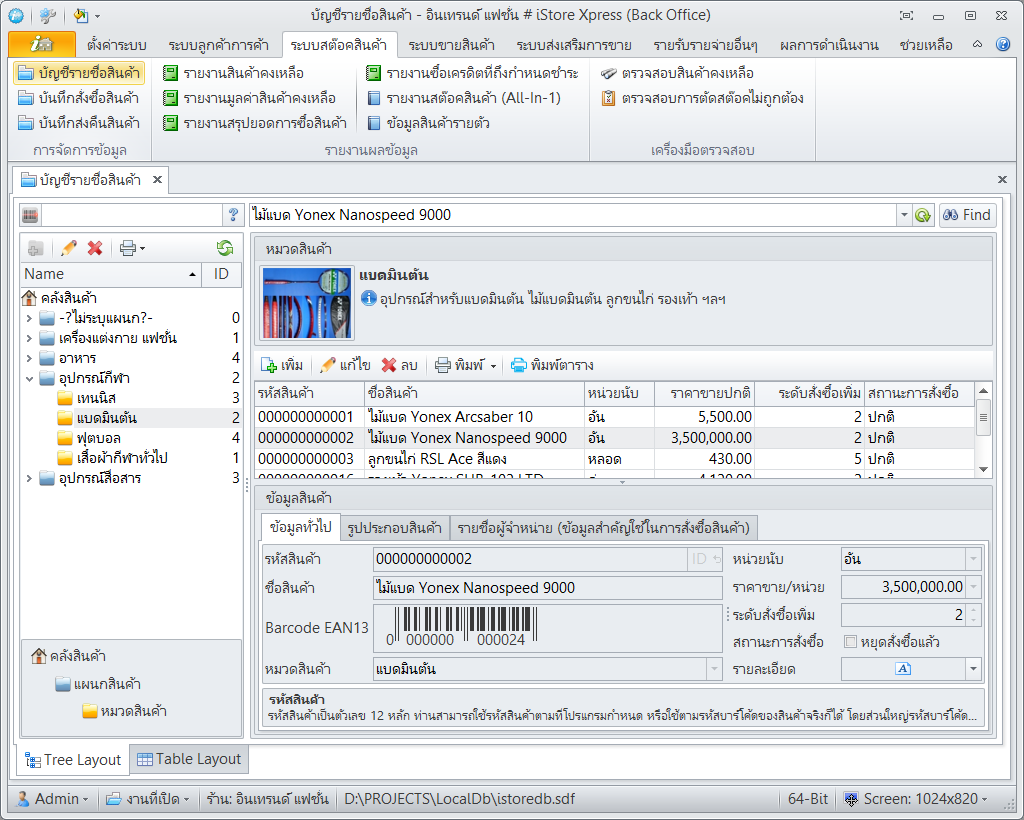The height and width of the screenshot is (820, 1024).
Task: Click the green refresh icon in tree toolbar
Action: tap(225, 248)
